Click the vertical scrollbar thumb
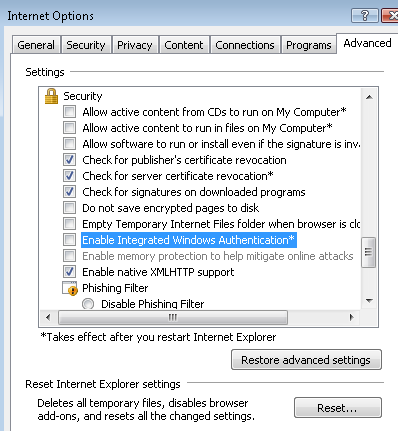The width and height of the screenshot is (398, 431). pos(368,252)
